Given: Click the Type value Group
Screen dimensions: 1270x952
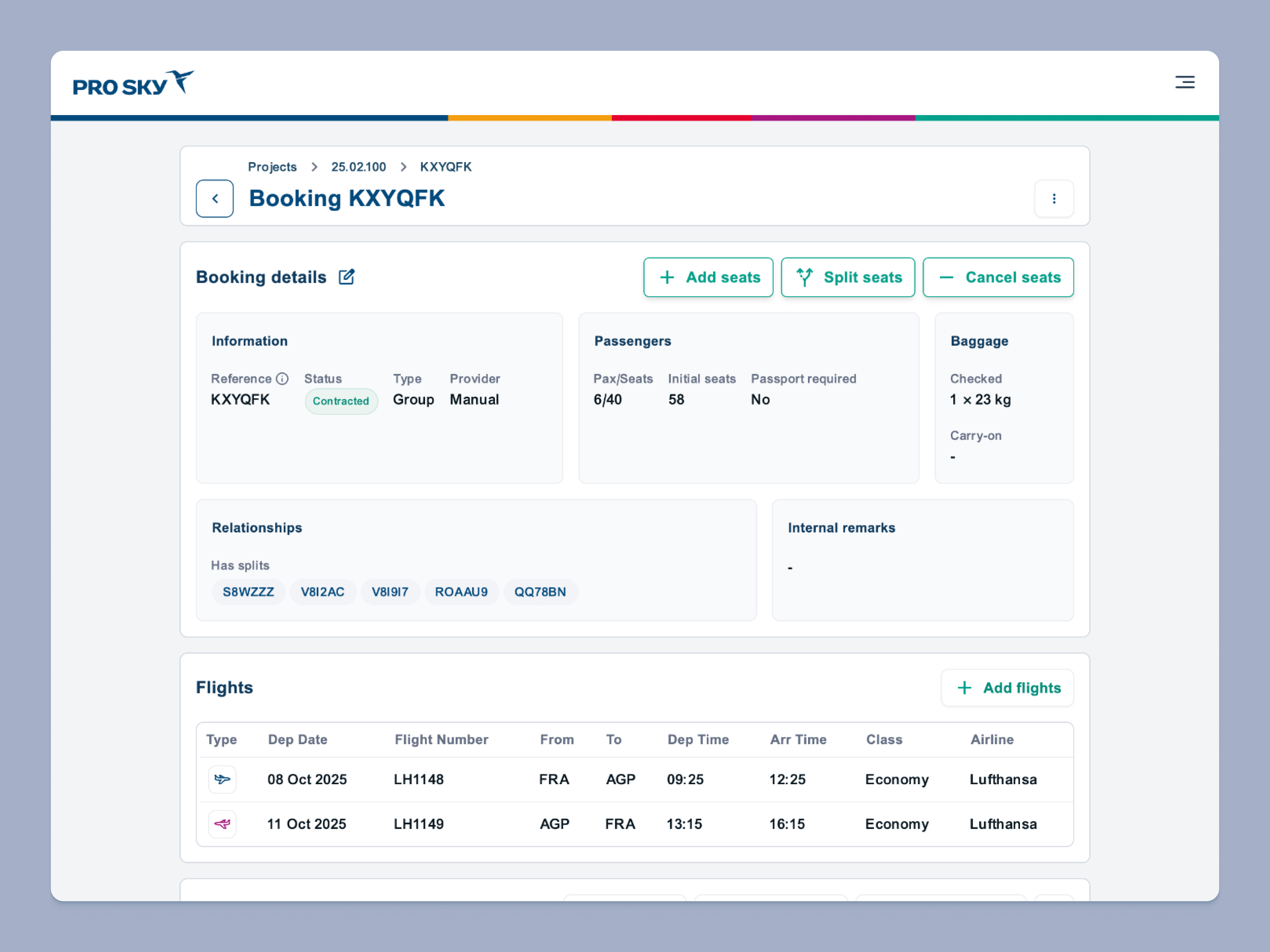Looking at the screenshot, I should tap(414, 399).
